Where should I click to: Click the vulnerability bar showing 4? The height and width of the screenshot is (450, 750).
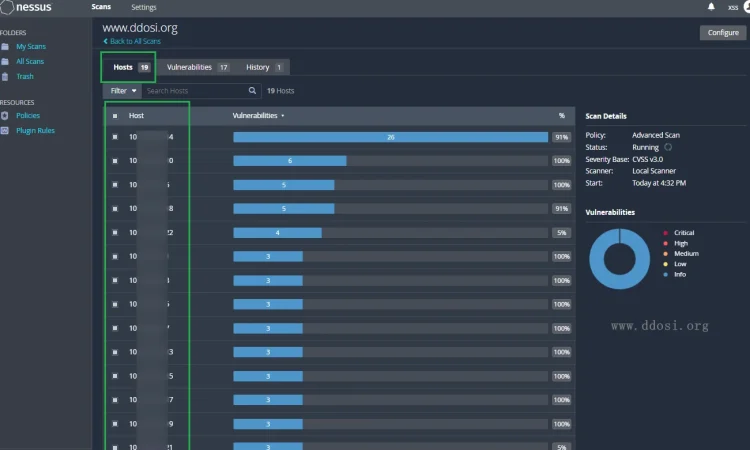coord(277,232)
